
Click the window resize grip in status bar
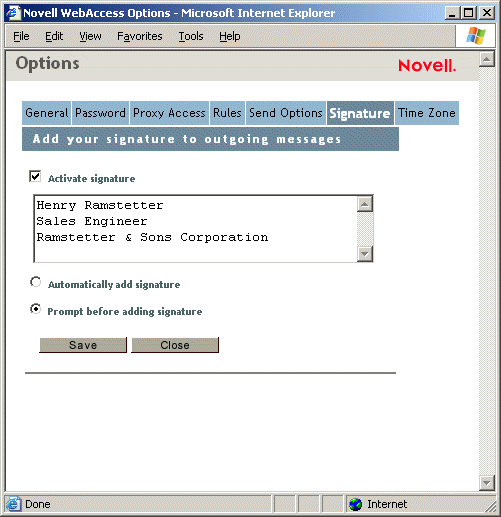click(490, 506)
